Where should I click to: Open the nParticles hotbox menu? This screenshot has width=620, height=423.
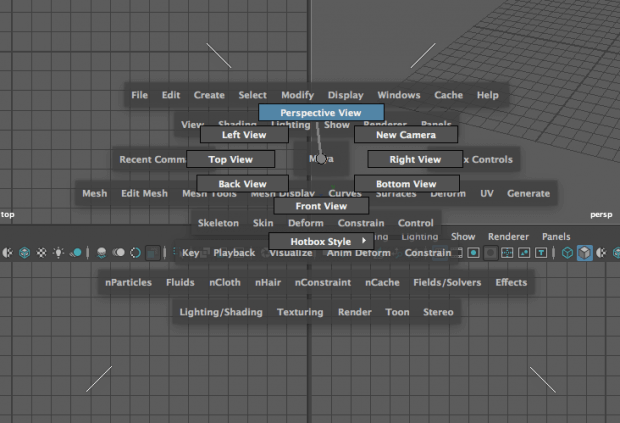tap(129, 282)
